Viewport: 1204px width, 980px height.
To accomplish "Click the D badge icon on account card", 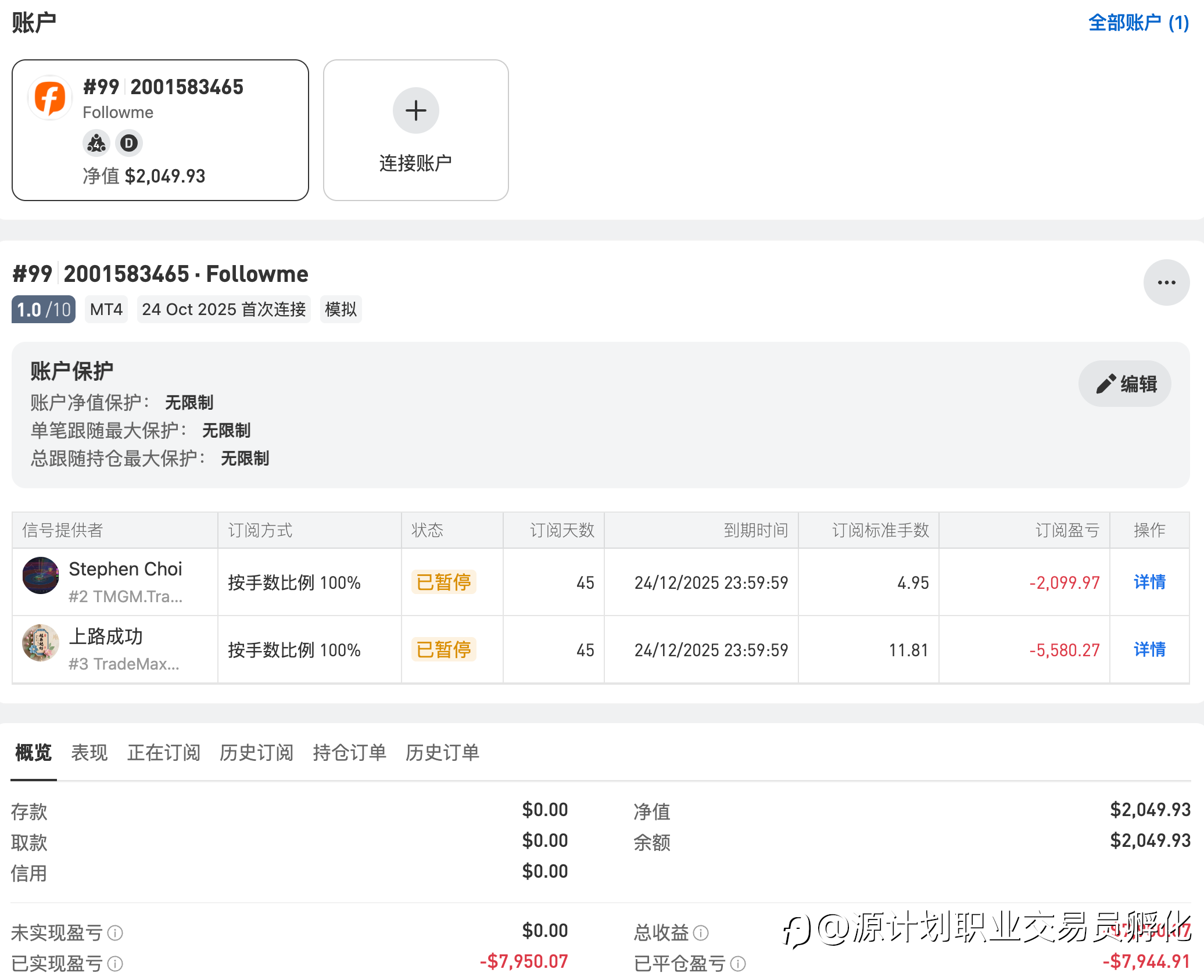I will 129,143.
